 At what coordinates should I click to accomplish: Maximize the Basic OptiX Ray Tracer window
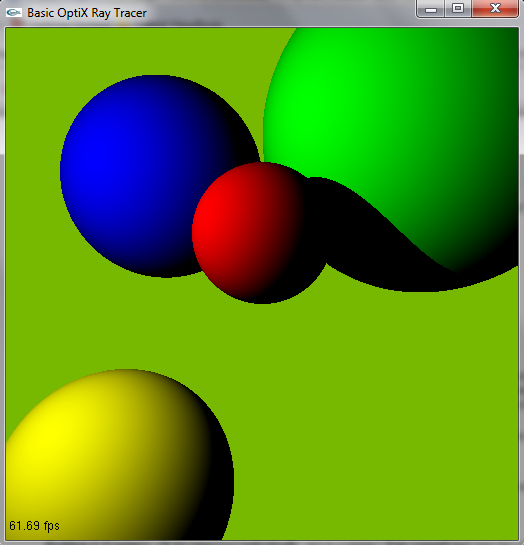(x=458, y=9)
